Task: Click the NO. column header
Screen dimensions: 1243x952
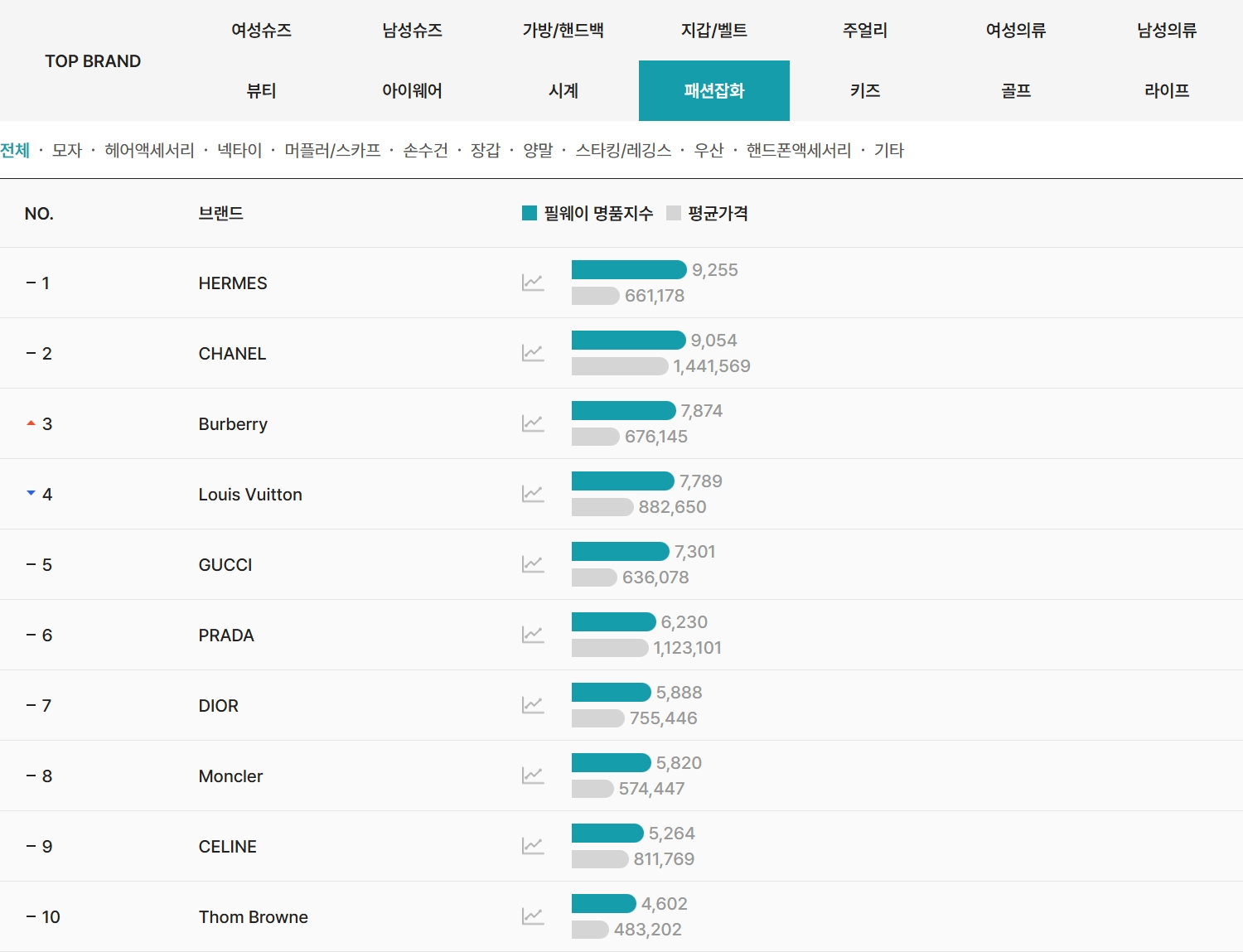Action: (x=39, y=214)
